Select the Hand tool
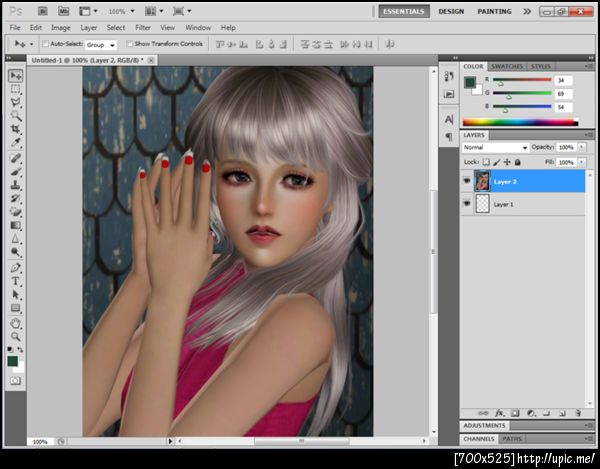Image resolution: width=600 pixels, height=469 pixels. point(16,323)
